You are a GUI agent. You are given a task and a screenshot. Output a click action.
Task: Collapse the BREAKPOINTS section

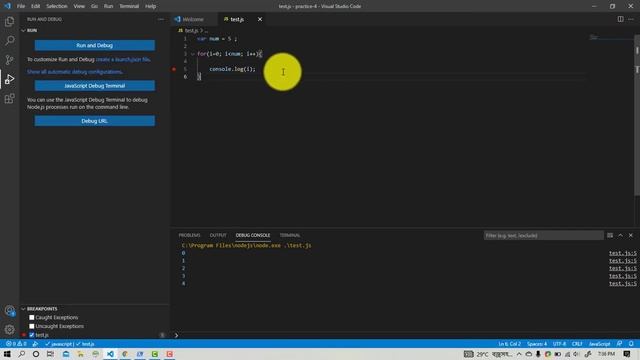coord(23,309)
